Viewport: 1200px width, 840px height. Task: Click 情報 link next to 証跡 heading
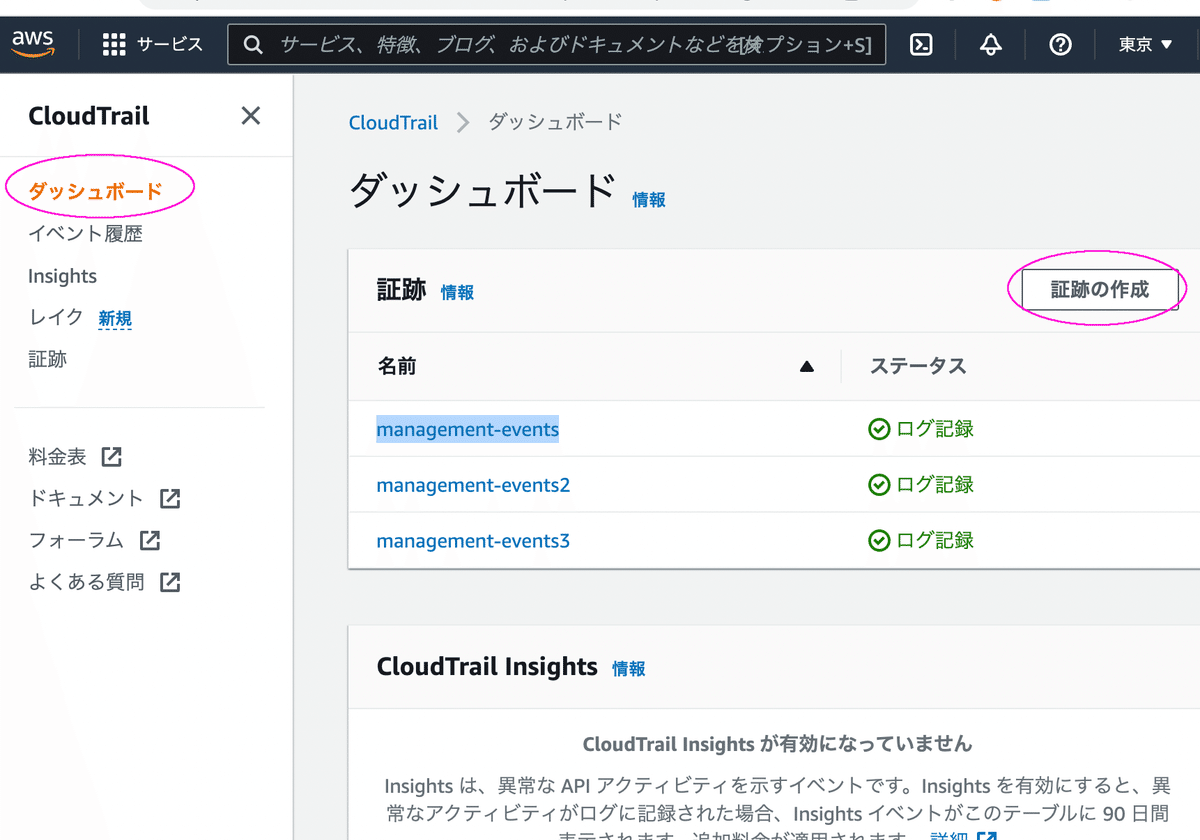pyautogui.click(x=457, y=292)
